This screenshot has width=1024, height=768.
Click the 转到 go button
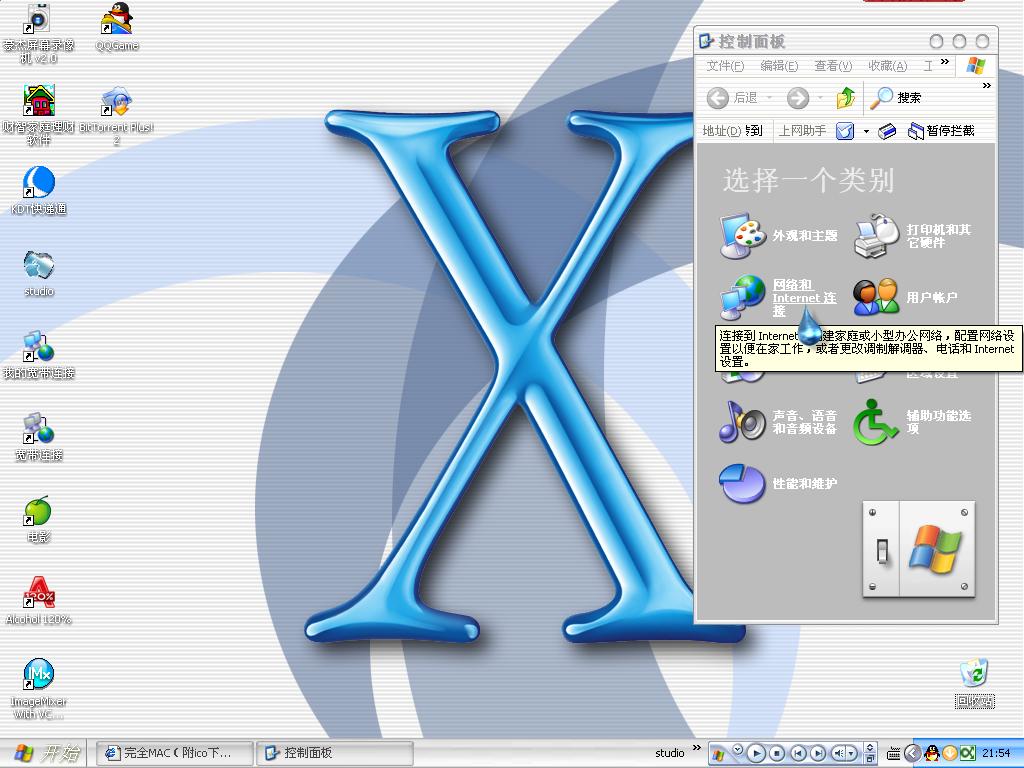(x=754, y=131)
